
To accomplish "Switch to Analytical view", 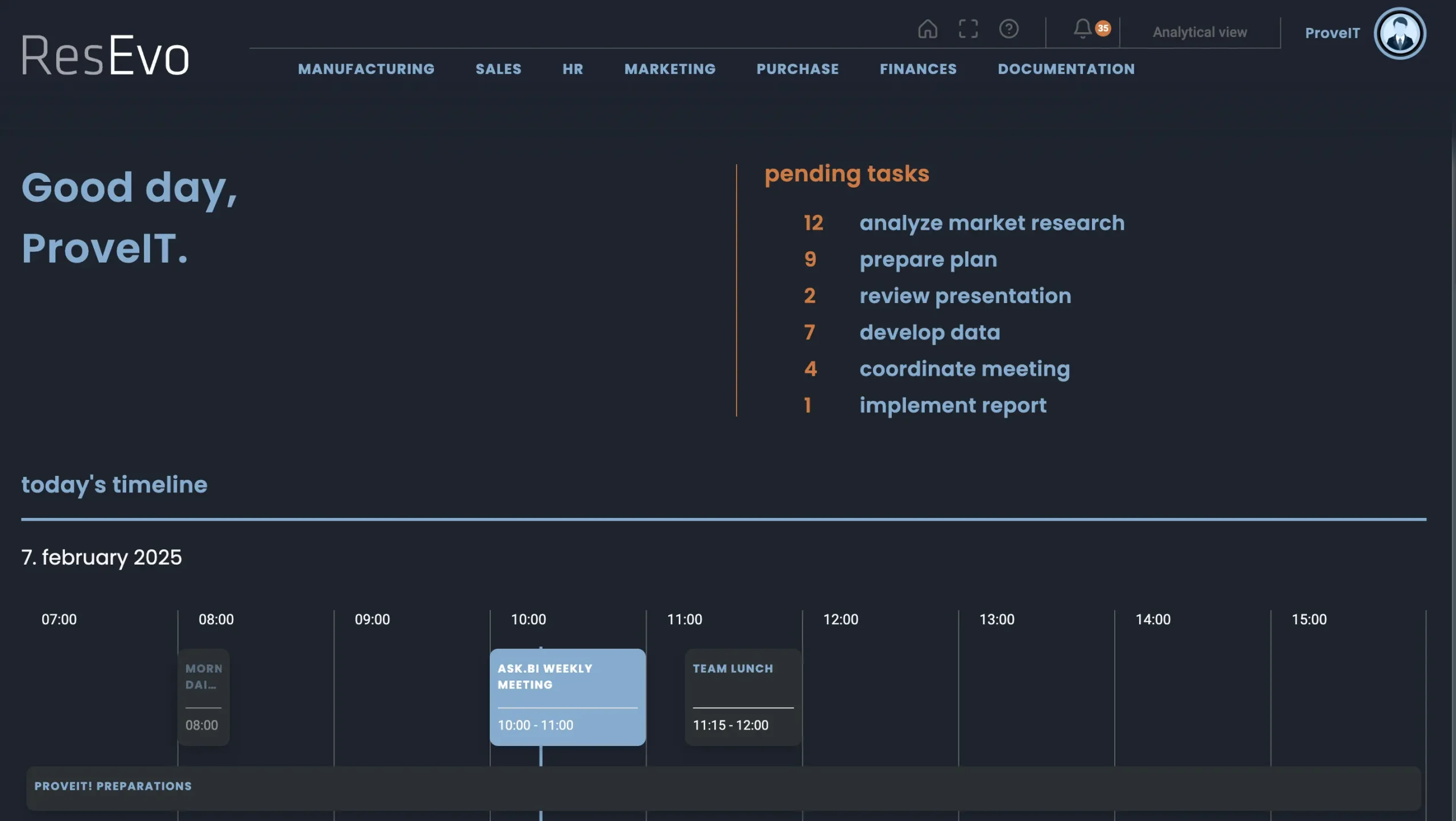I will coord(1199,32).
